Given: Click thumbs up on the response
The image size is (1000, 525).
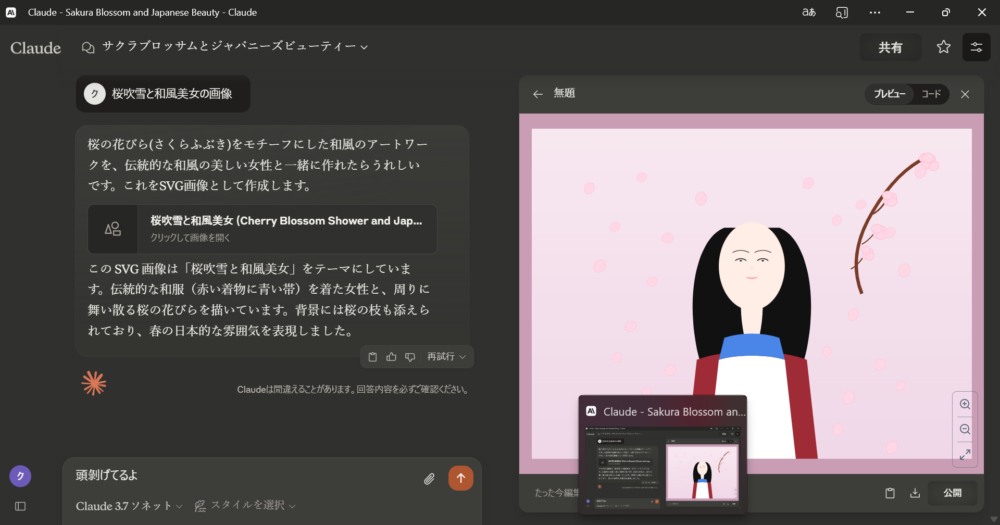Looking at the screenshot, I should 391,357.
